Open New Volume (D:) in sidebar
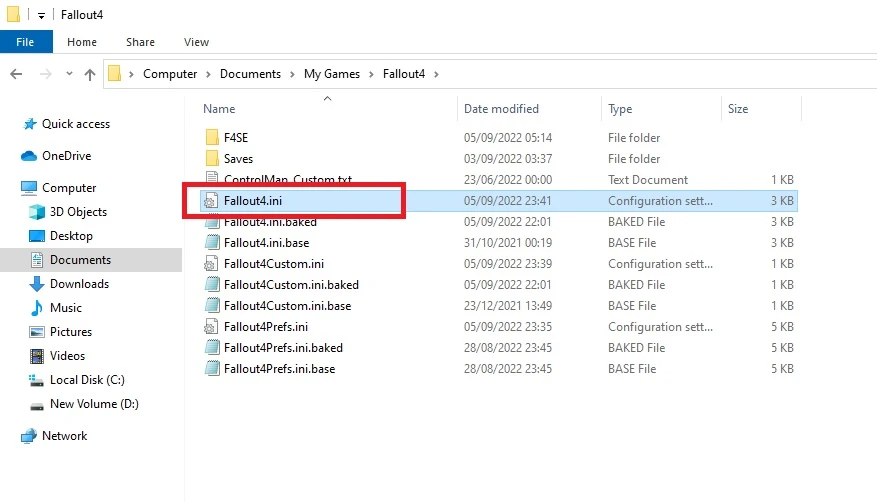This screenshot has height=502, width=877. pyautogui.click(x=94, y=404)
